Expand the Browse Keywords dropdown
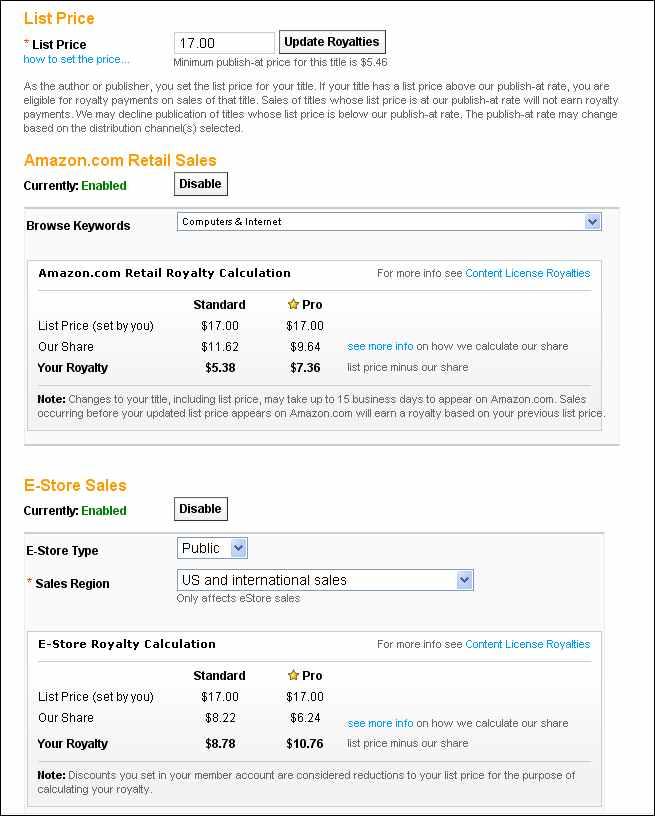The width and height of the screenshot is (655, 816). (592, 222)
